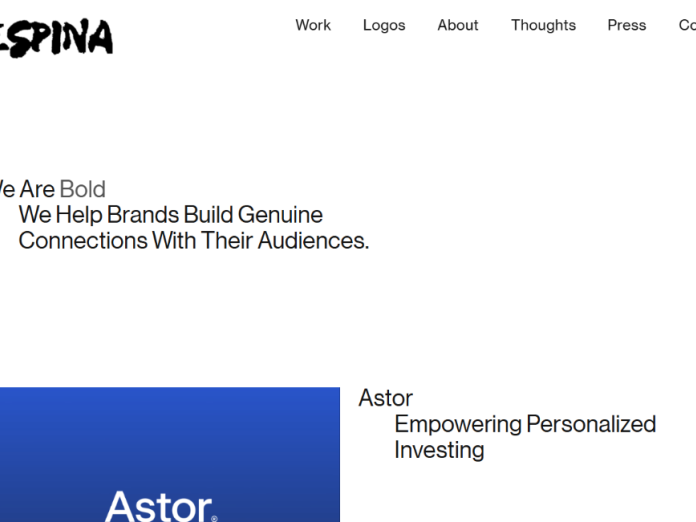Go to the Logos section
The image size is (696, 522).
[x=384, y=25]
